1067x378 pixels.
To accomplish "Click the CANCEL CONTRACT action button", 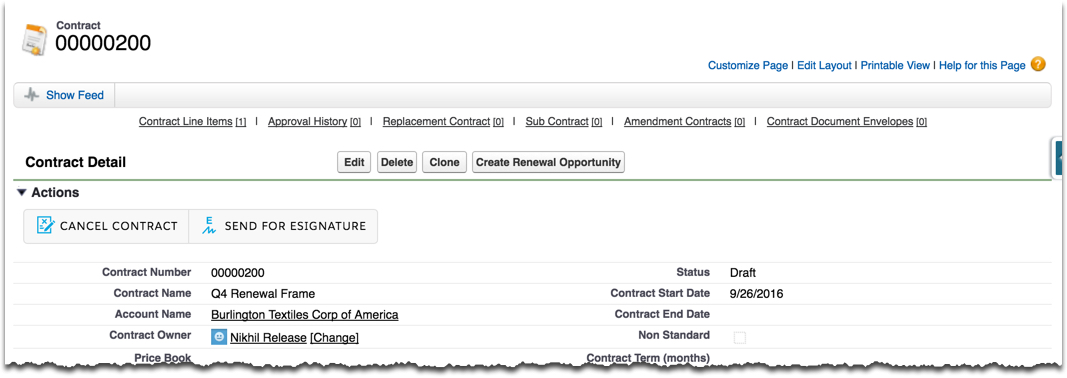I will pos(106,226).
